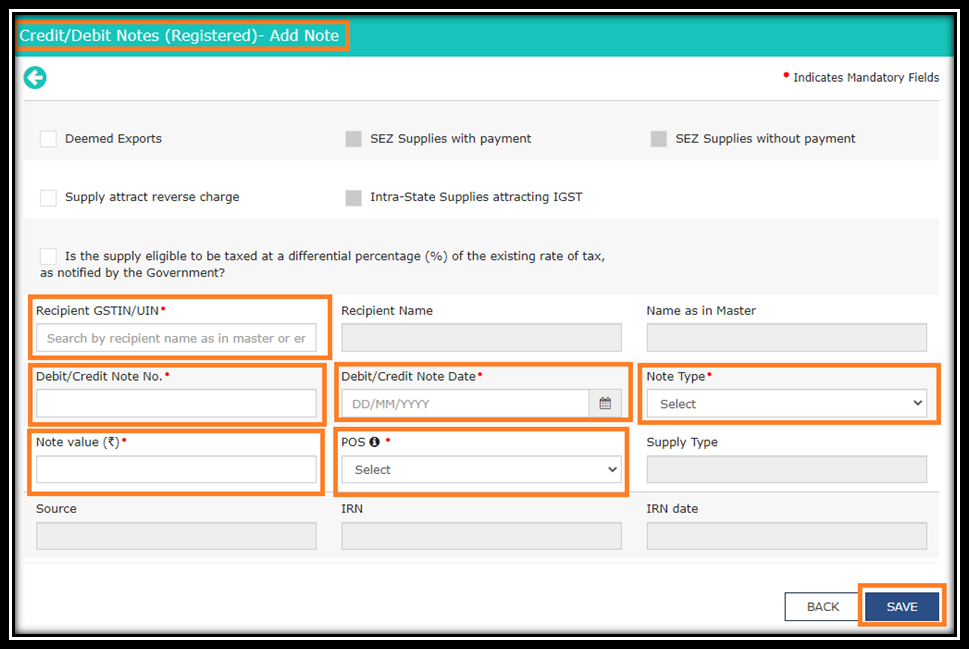This screenshot has height=649, width=969.
Task: Open the calendar date picker icon
Action: pyautogui.click(x=605, y=404)
